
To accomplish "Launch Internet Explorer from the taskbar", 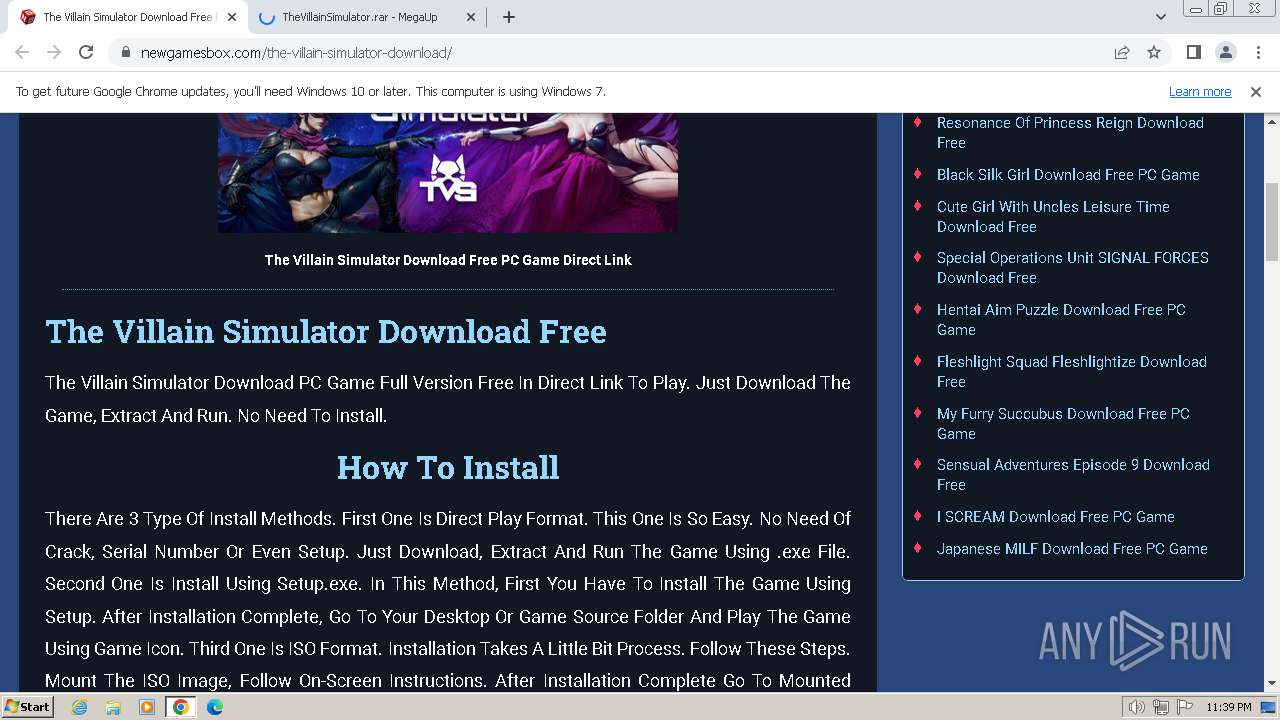I will [x=80, y=707].
